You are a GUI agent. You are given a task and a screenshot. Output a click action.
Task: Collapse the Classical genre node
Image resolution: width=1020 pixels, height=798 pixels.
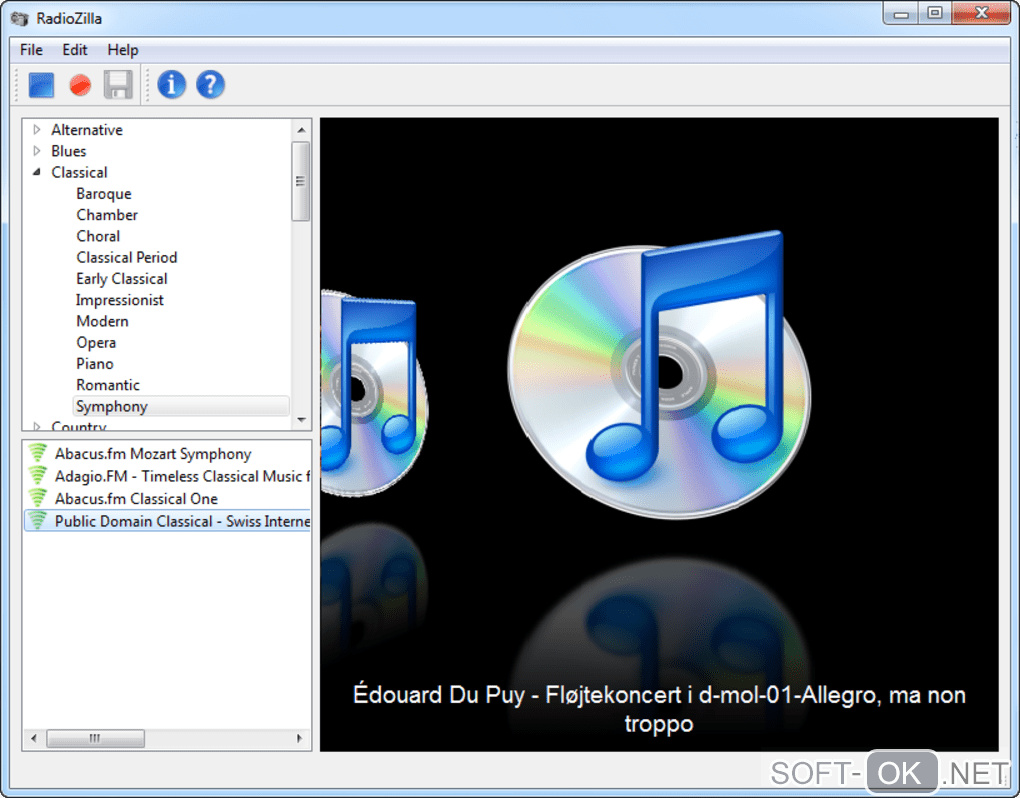(37, 172)
